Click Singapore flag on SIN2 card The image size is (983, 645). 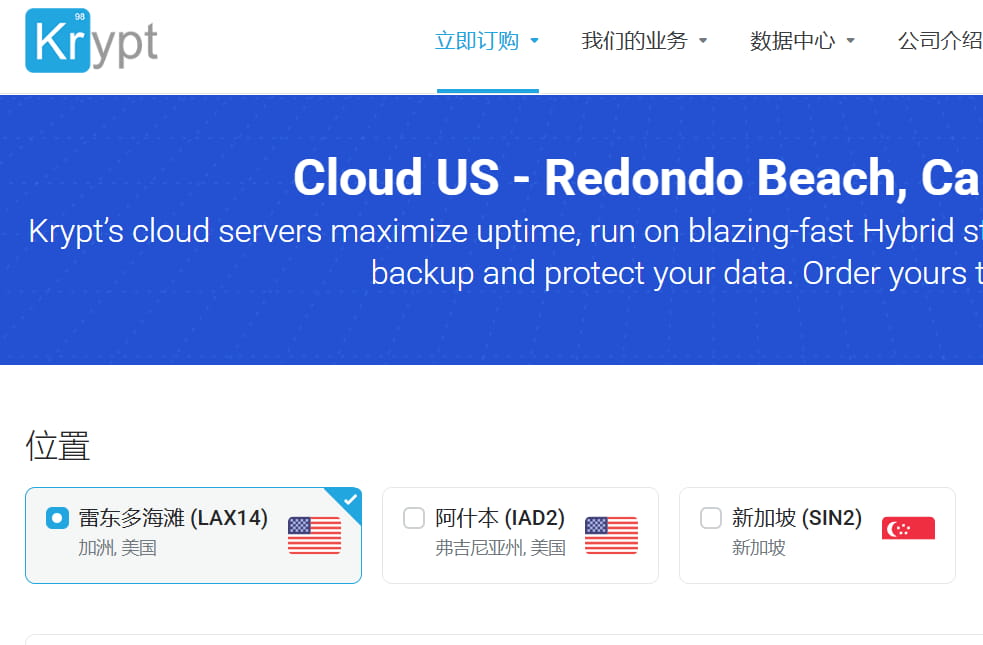(x=908, y=528)
